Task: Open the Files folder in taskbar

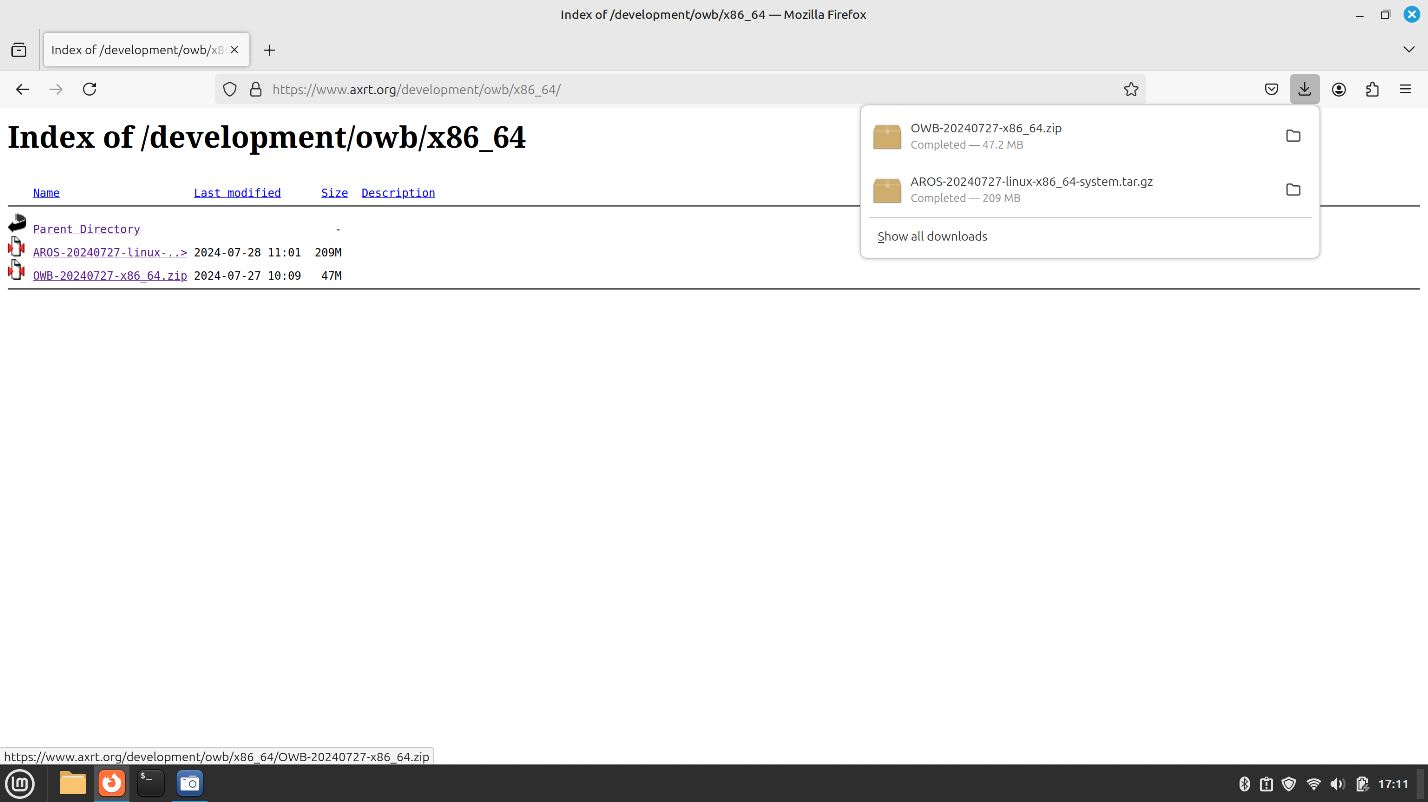Action: pos(73,783)
